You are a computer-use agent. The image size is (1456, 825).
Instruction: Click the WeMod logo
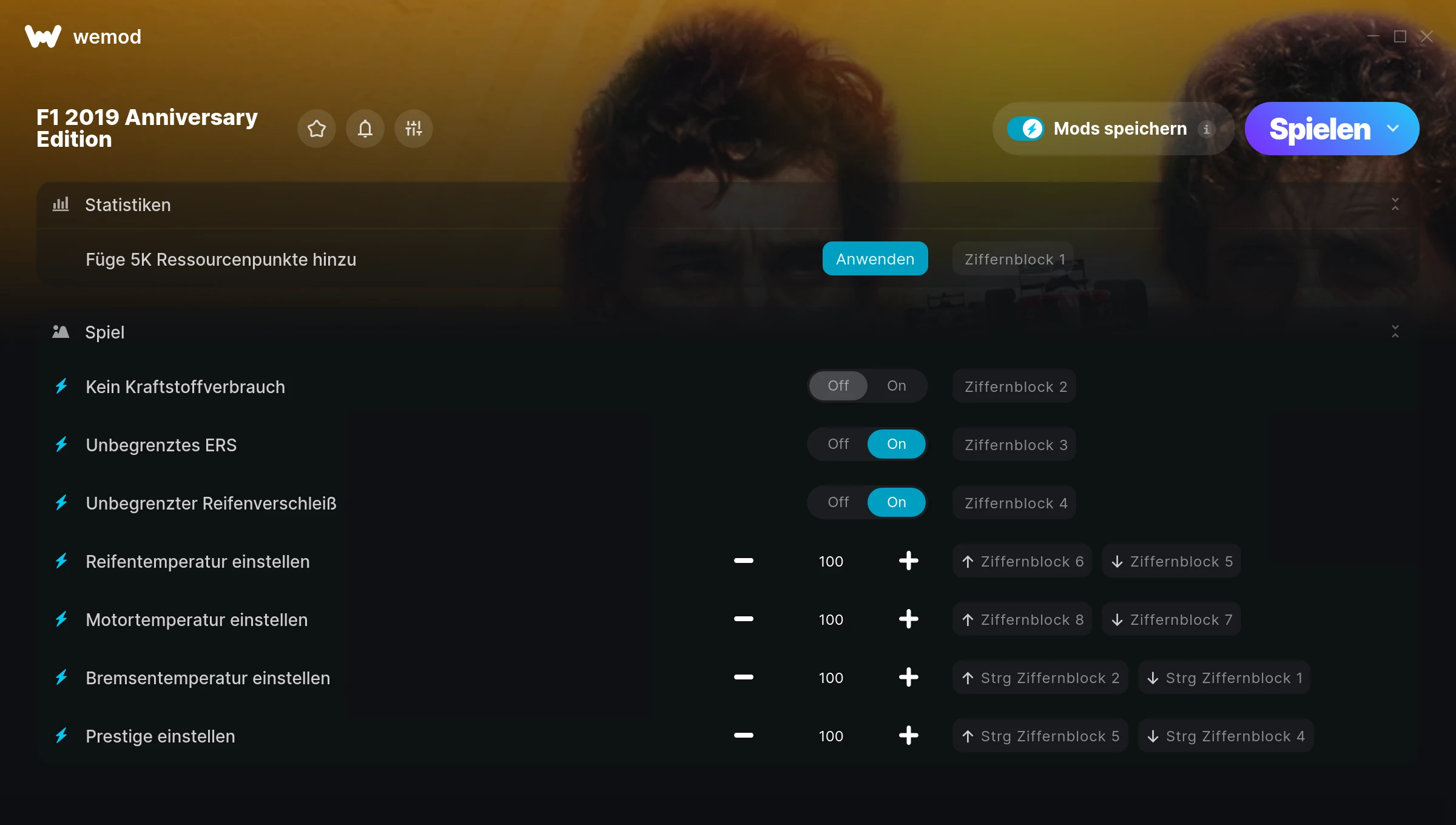(43, 36)
